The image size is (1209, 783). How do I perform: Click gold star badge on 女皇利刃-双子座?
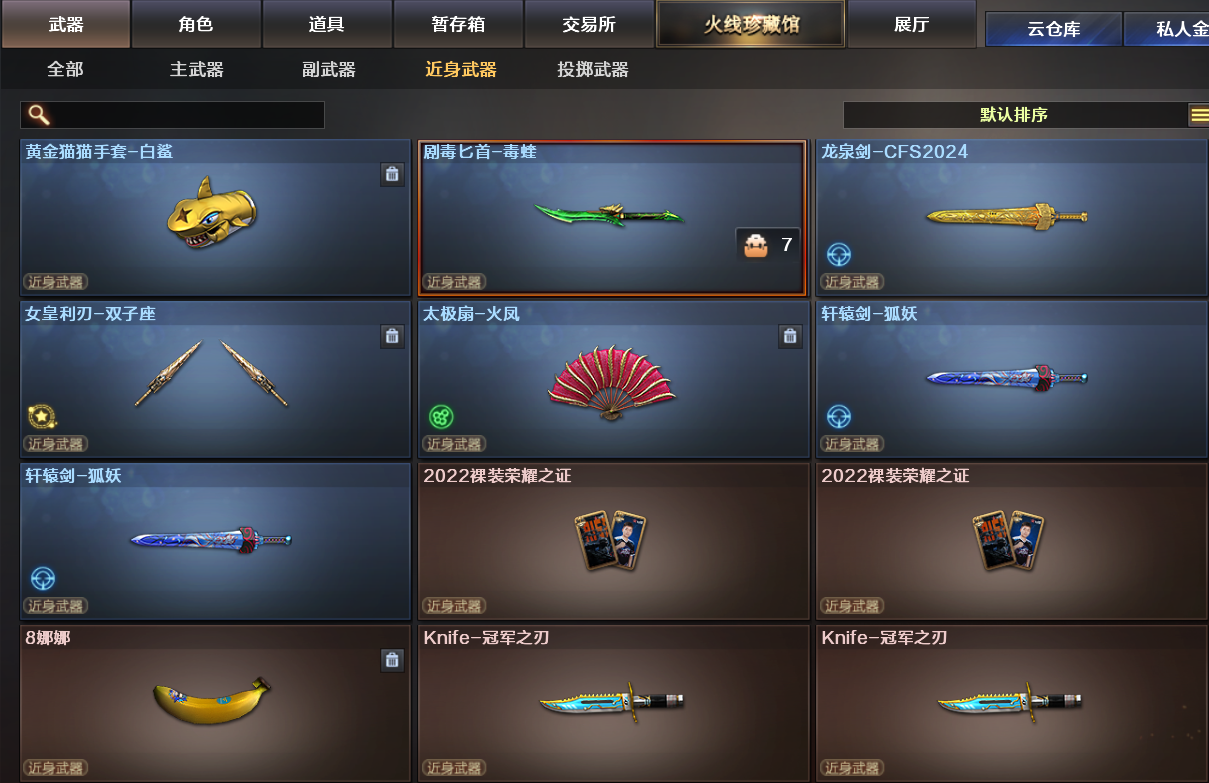42,416
